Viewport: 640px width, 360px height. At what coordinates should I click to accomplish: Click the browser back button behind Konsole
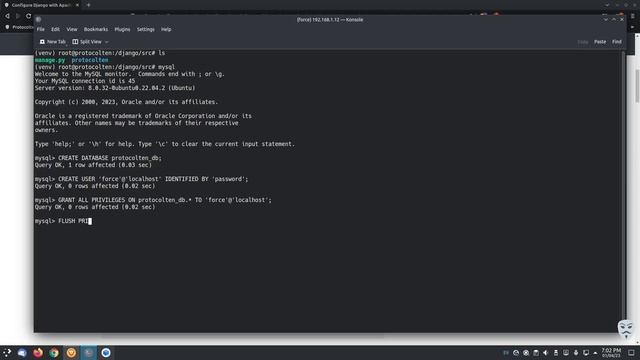(x=7, y=16)
